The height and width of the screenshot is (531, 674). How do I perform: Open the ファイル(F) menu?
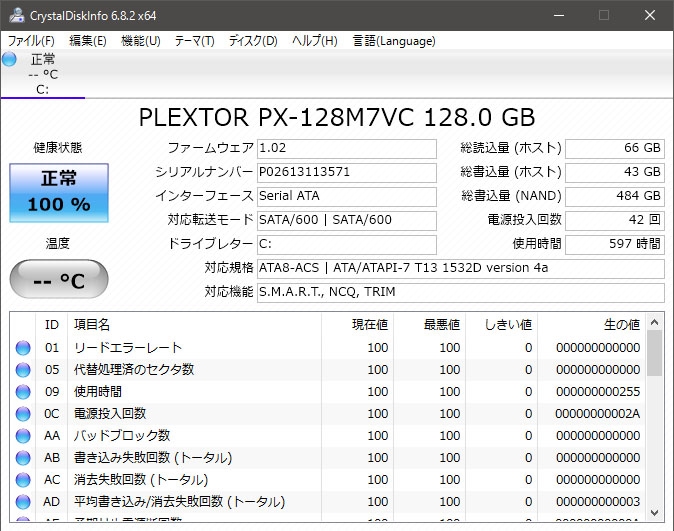click(x=31, y=41)
